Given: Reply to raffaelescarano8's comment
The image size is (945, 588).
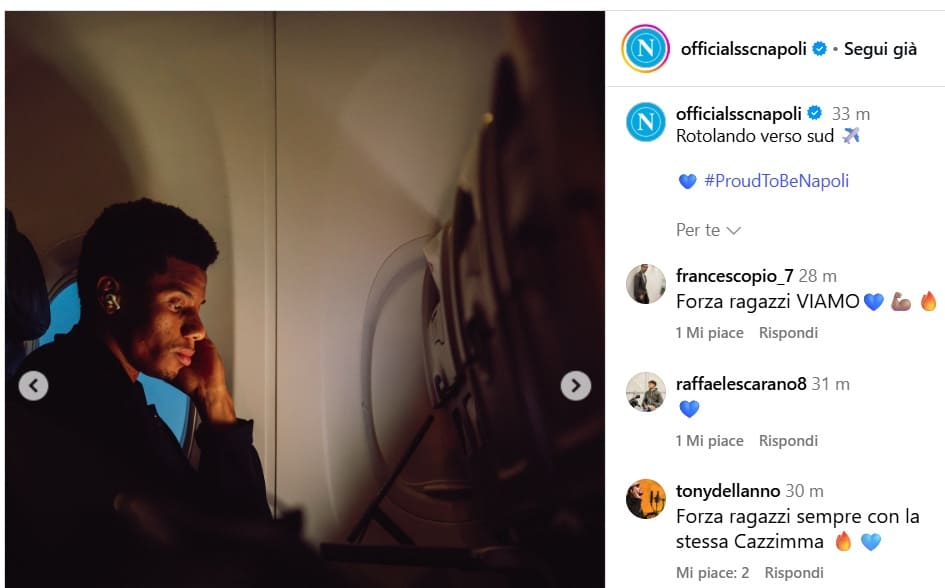Looking at the screenshot, I should click(788, 440).
